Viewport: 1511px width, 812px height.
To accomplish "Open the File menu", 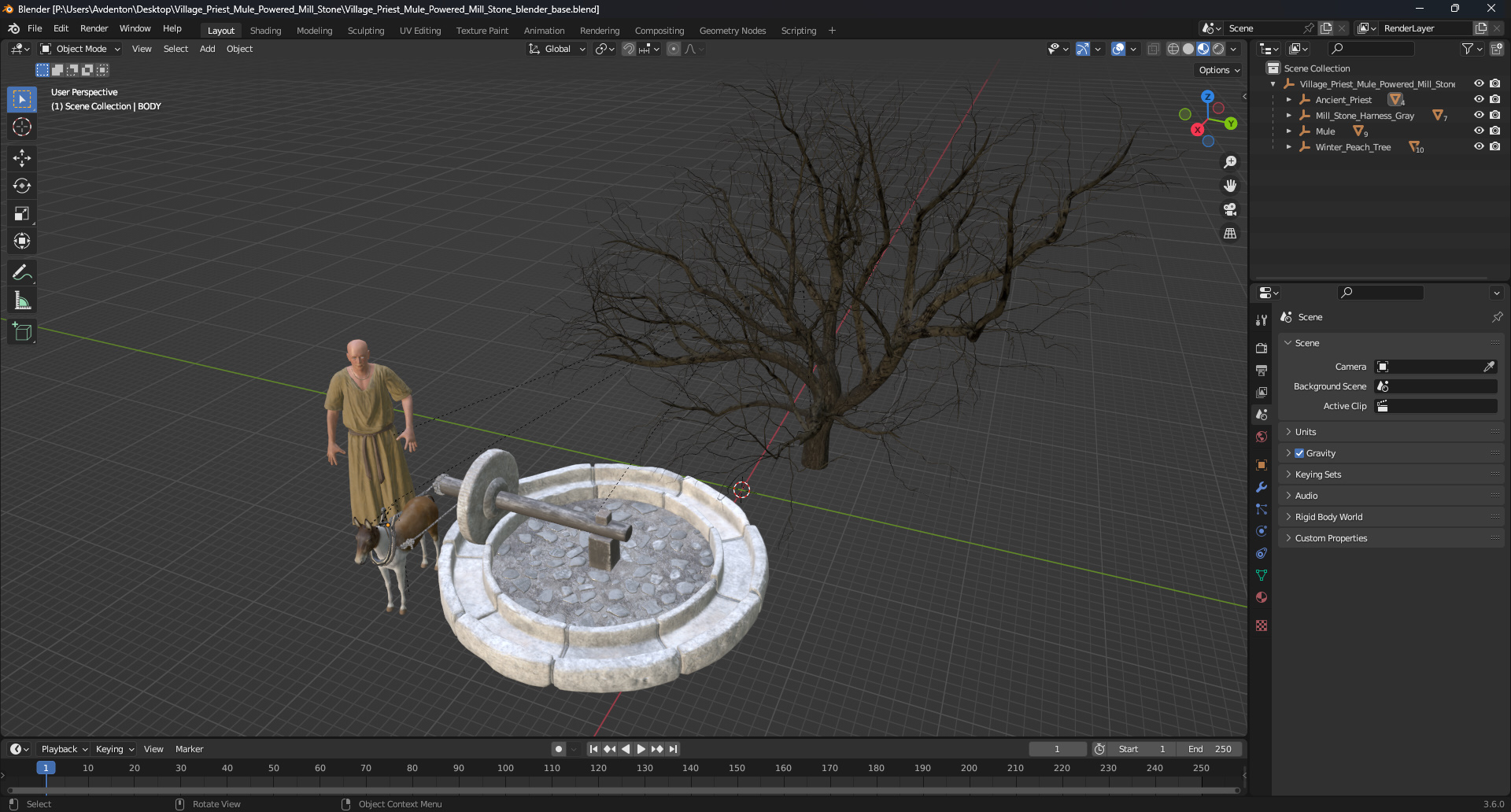I will tap(35, 28).
